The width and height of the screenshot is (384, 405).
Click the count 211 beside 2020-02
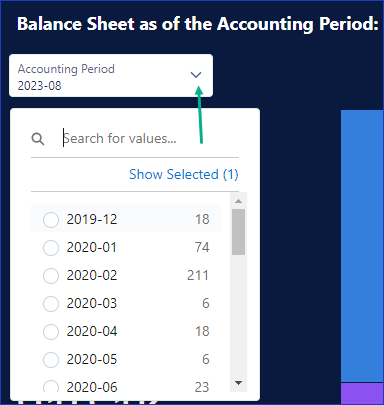click(x=198, y=276)
